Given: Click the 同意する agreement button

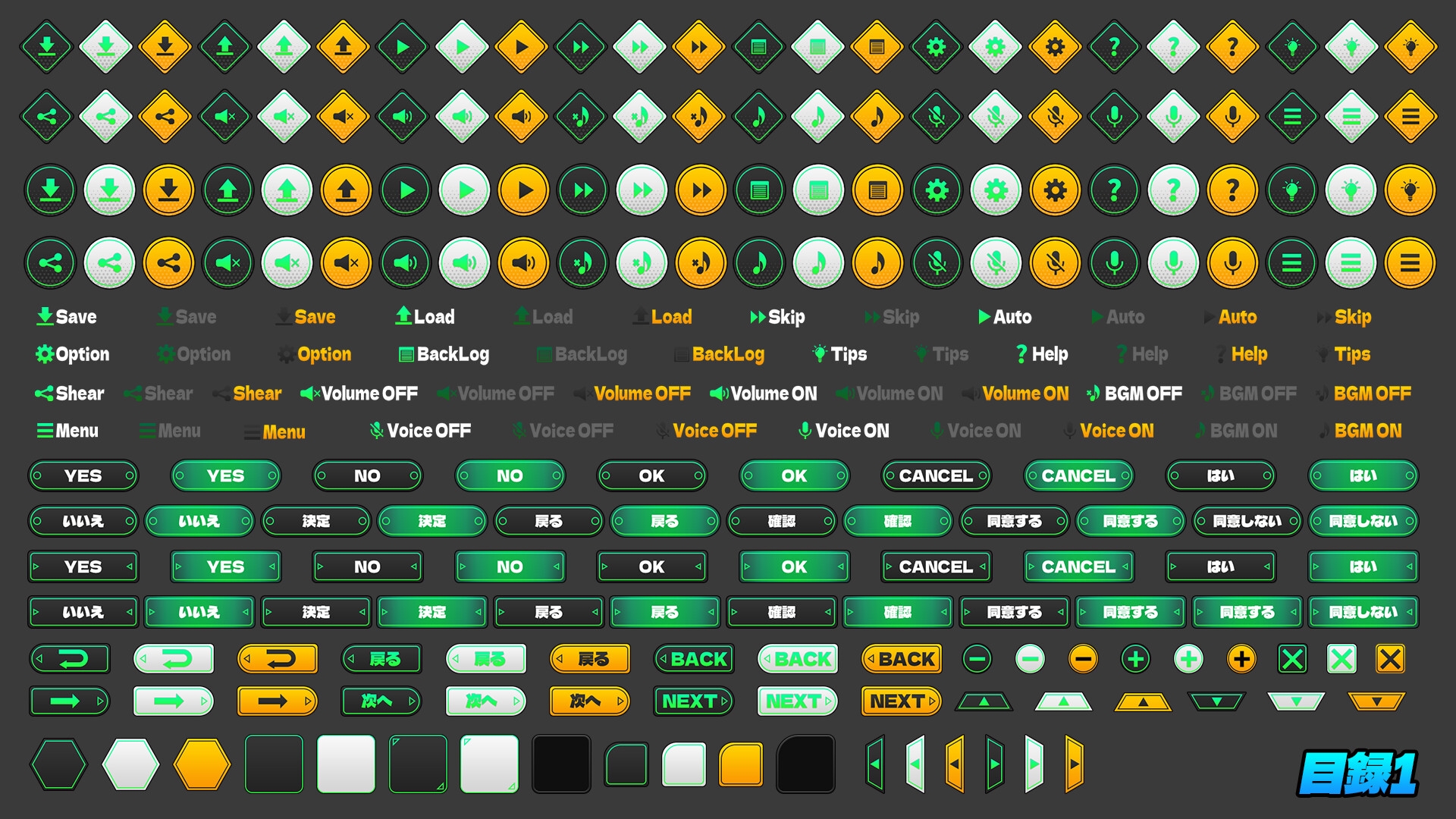Looking at the screenshot, I should click(x=1015, y=521).
